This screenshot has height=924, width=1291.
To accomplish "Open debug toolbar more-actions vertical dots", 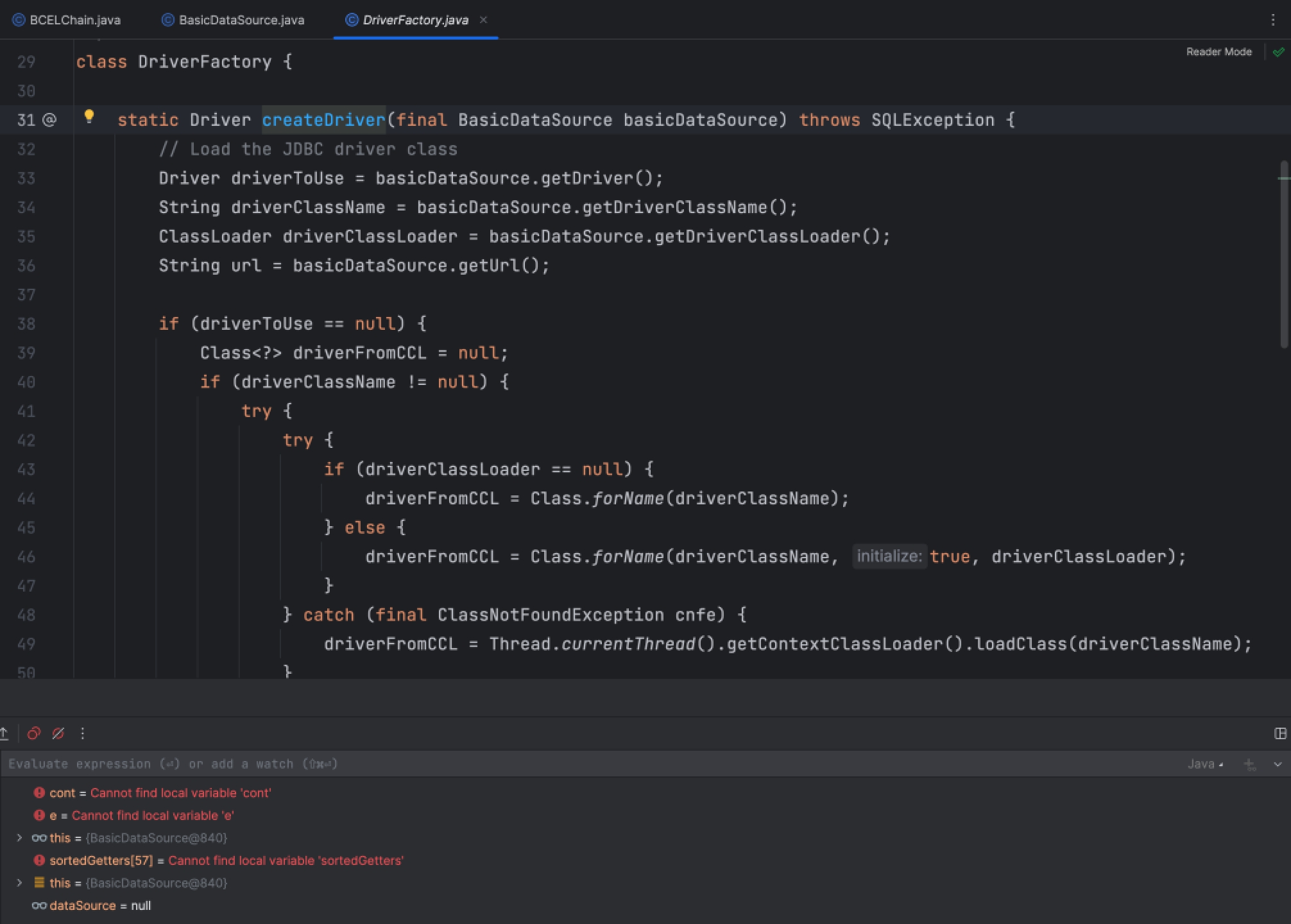I will coord(82,733).
